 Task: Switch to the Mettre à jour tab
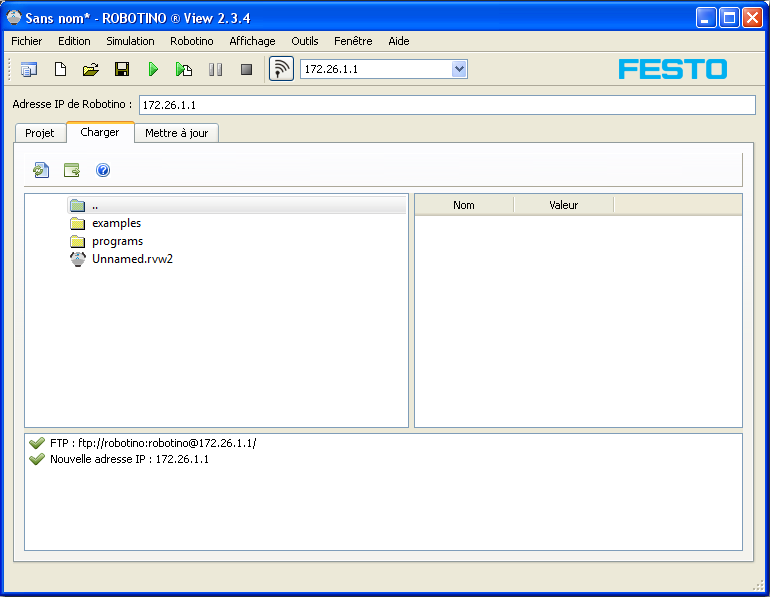coord(176,133)
